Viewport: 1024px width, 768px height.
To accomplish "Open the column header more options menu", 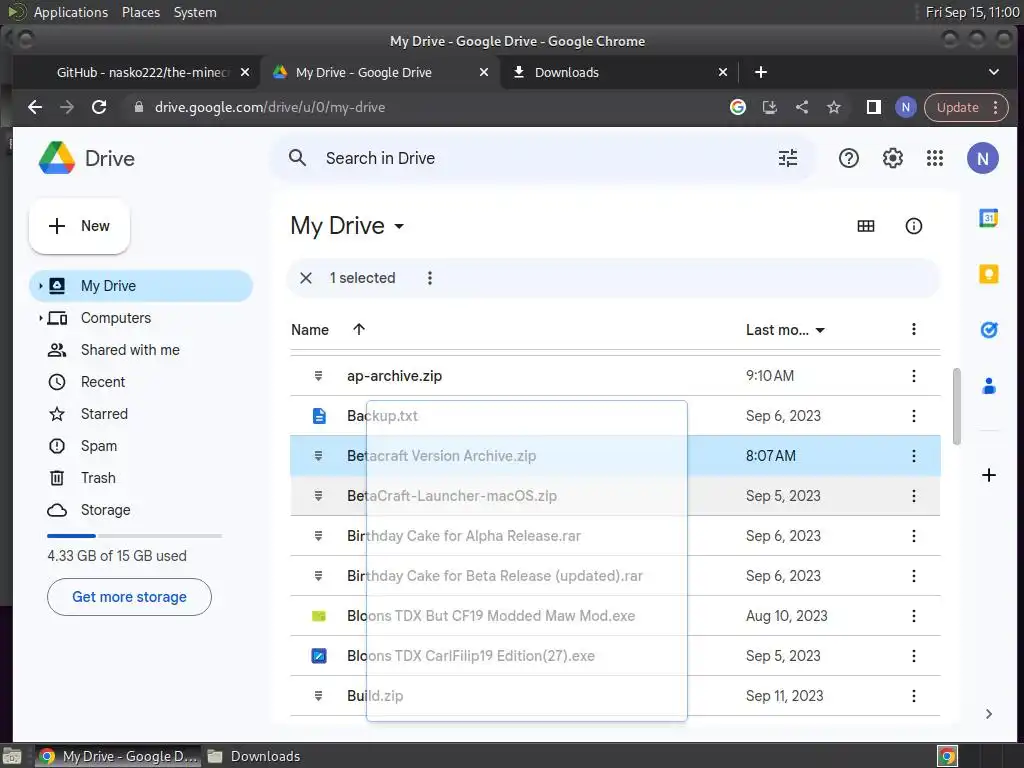I will point(913,329).
